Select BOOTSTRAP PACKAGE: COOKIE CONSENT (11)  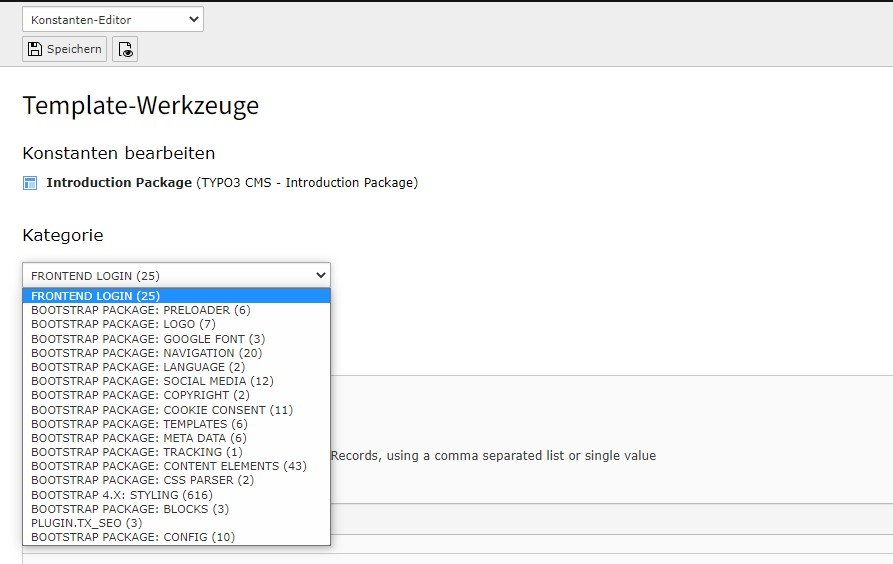coord(177,410)
